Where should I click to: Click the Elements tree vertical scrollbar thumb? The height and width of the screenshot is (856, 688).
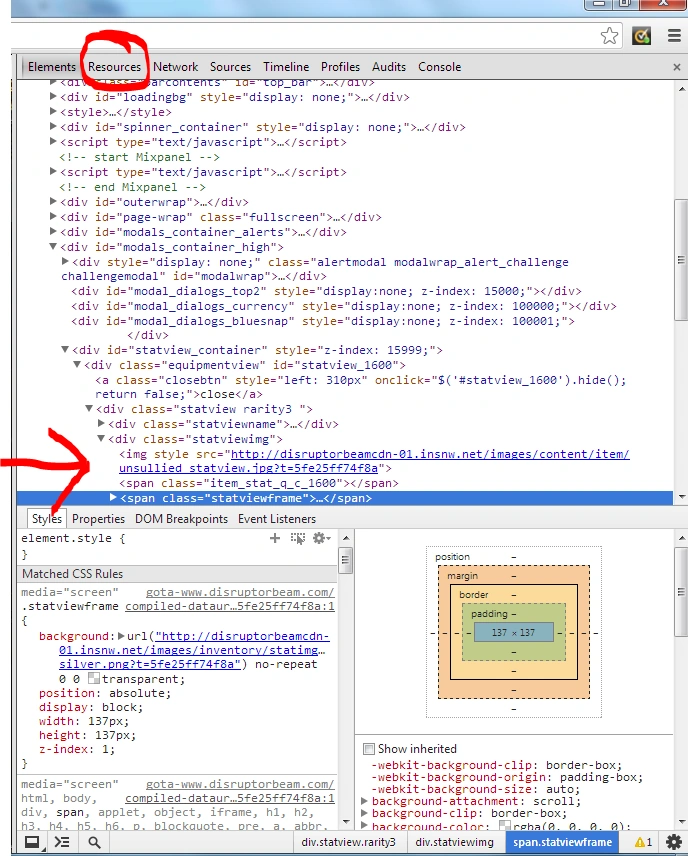pyautogui.click(x=681, y=260)
